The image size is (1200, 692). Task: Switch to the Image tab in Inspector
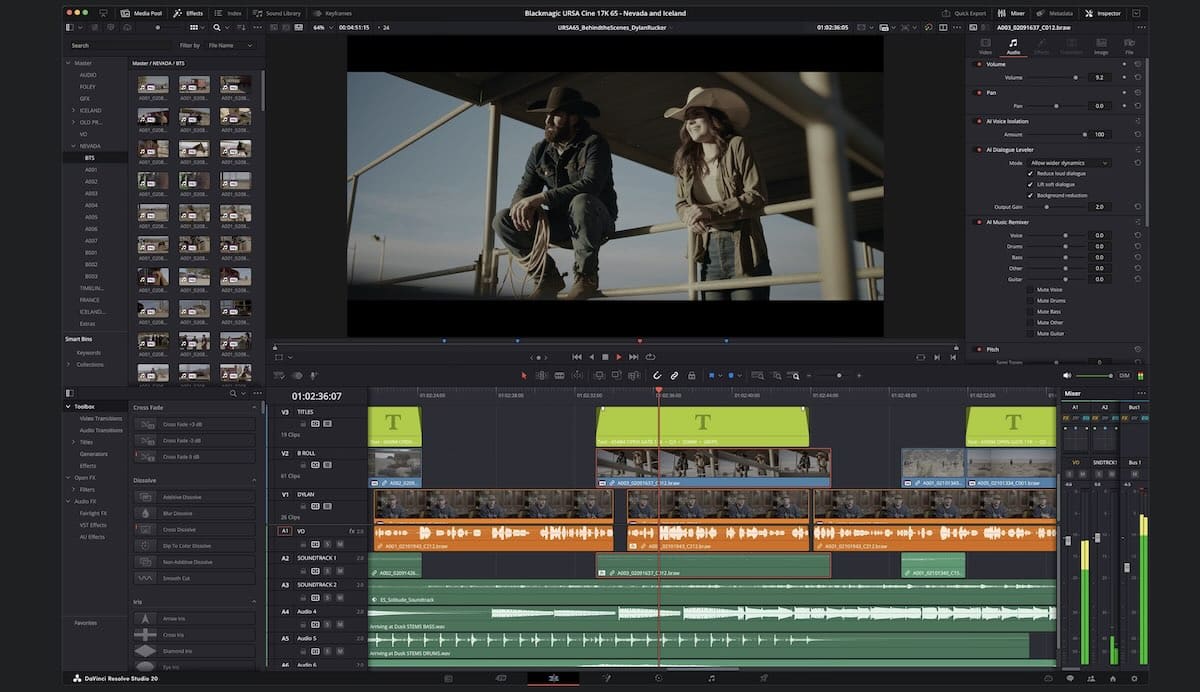1101,46
